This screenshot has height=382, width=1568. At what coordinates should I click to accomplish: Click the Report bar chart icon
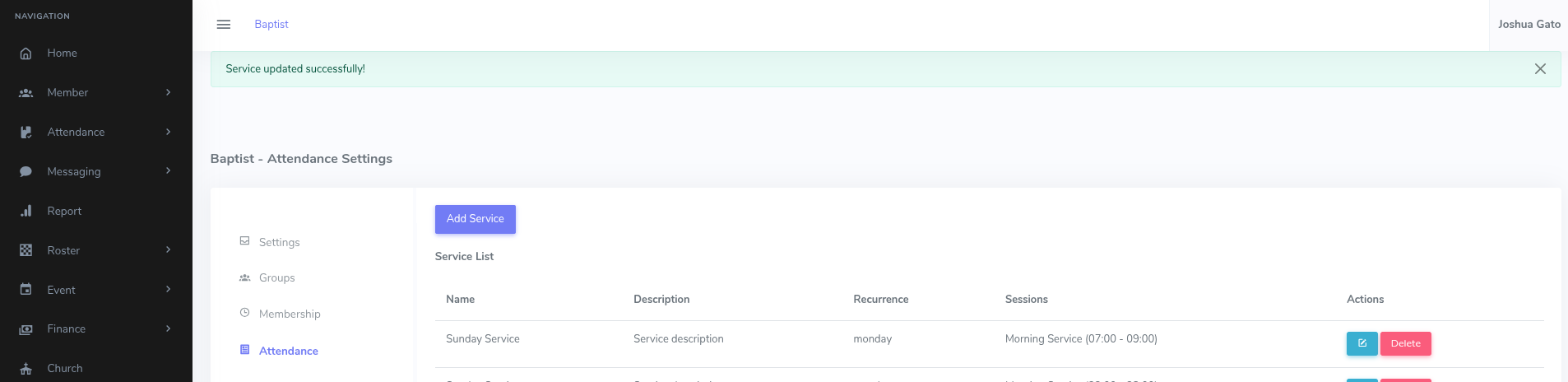coord(26,212)
